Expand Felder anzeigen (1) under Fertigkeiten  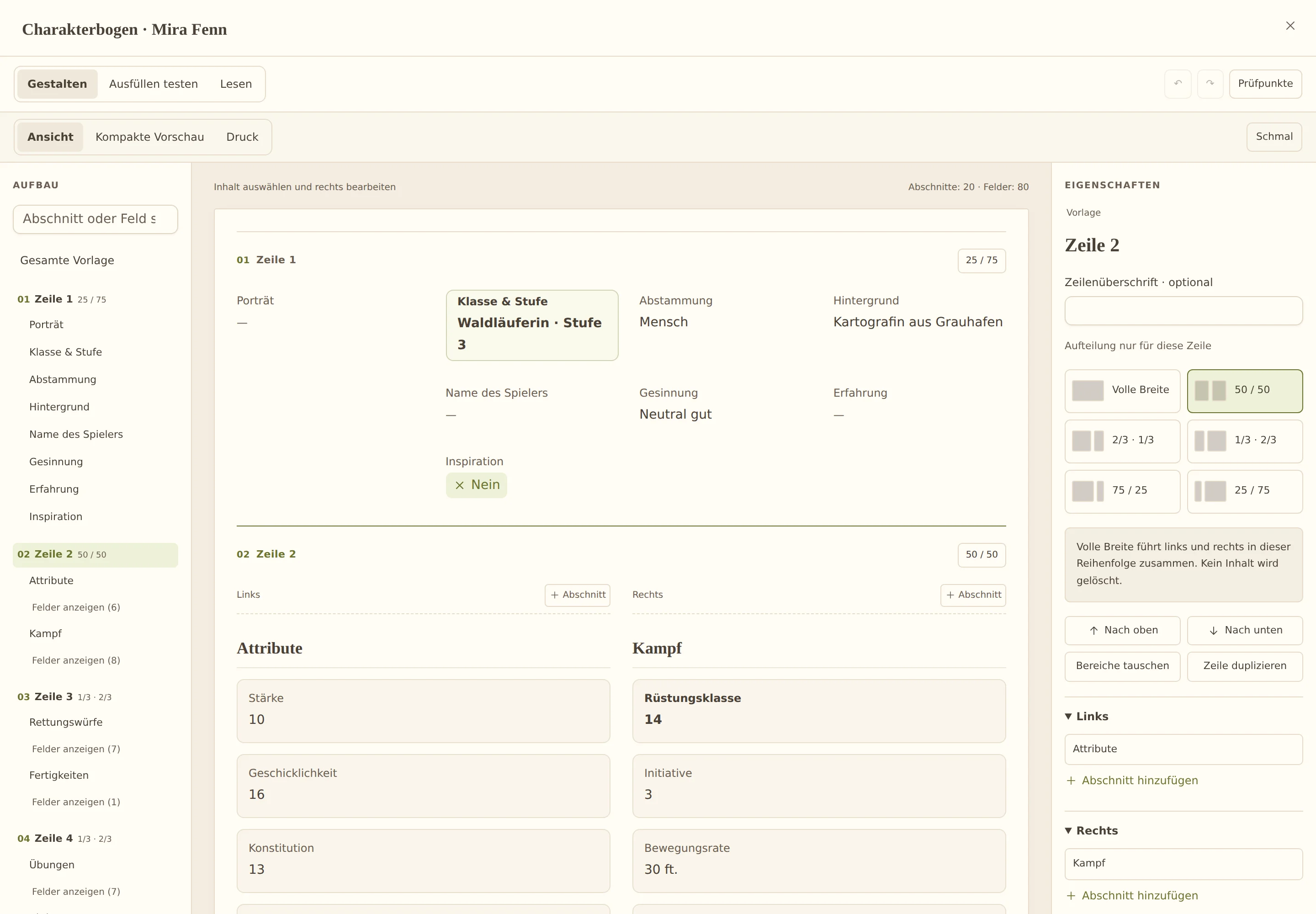75,802
